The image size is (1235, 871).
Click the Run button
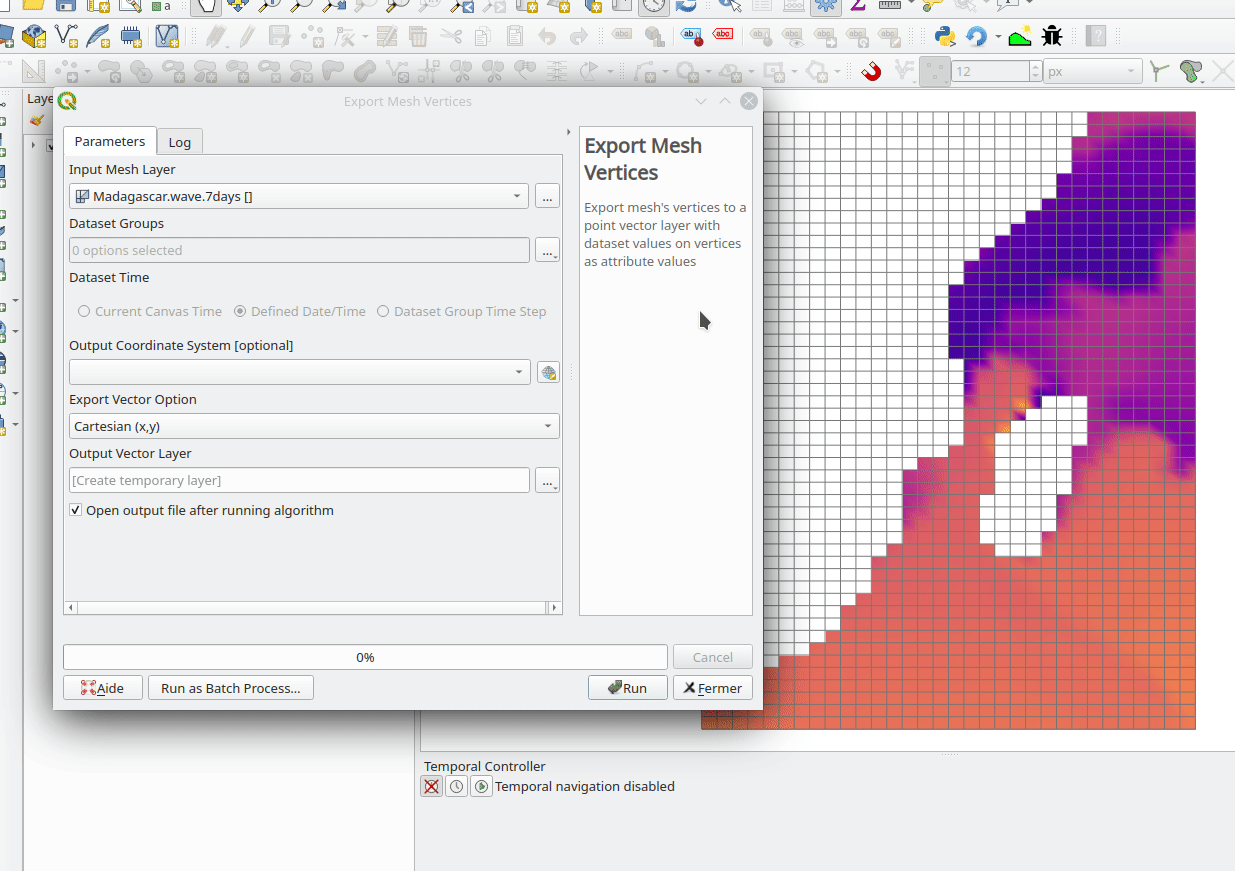627,688
